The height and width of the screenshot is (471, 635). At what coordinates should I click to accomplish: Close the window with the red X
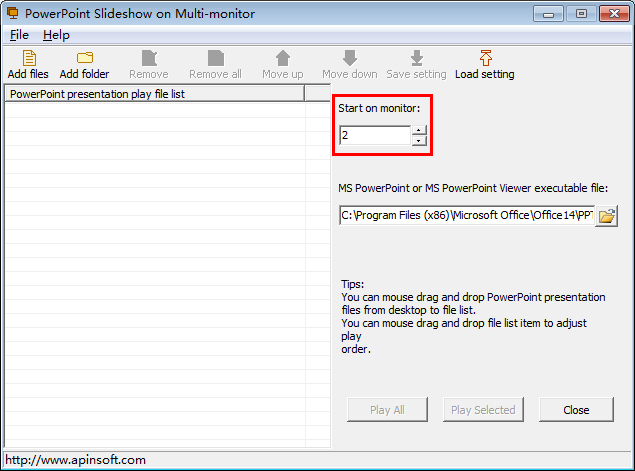pyautogui.click(x=614, y=14)
